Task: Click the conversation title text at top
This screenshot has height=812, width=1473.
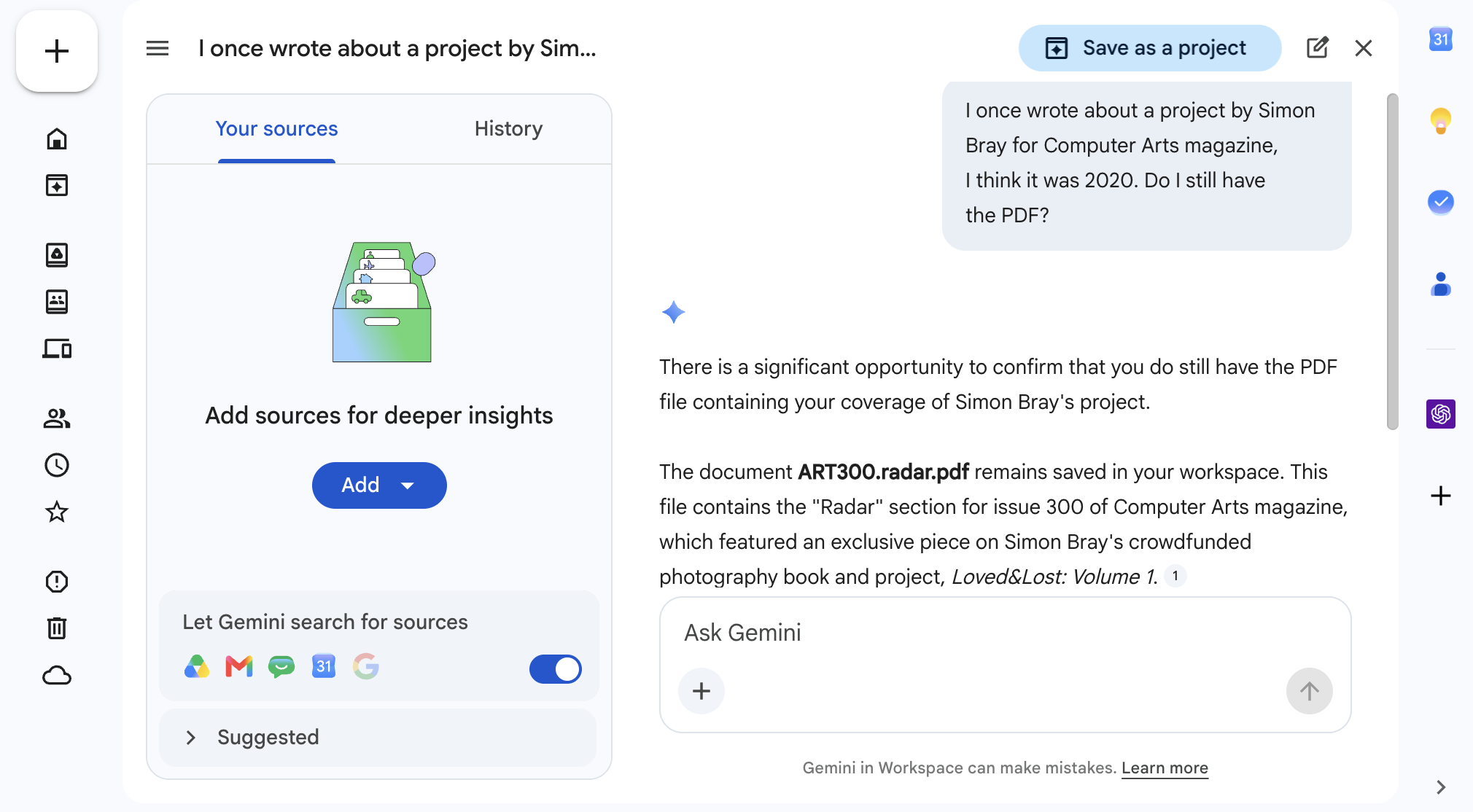Action: tap(397, 48)
